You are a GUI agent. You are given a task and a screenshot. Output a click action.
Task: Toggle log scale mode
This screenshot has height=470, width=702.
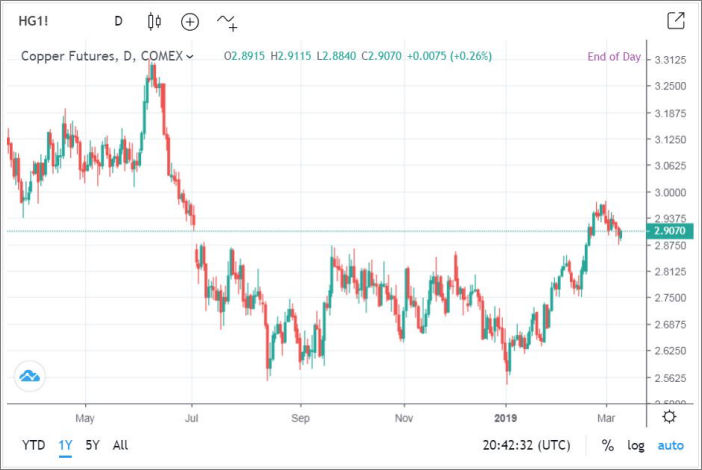tap(636, 445)
